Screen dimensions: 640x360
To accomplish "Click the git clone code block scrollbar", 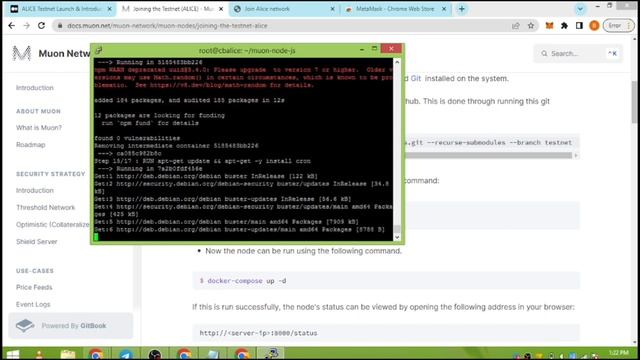I will 488,156.
